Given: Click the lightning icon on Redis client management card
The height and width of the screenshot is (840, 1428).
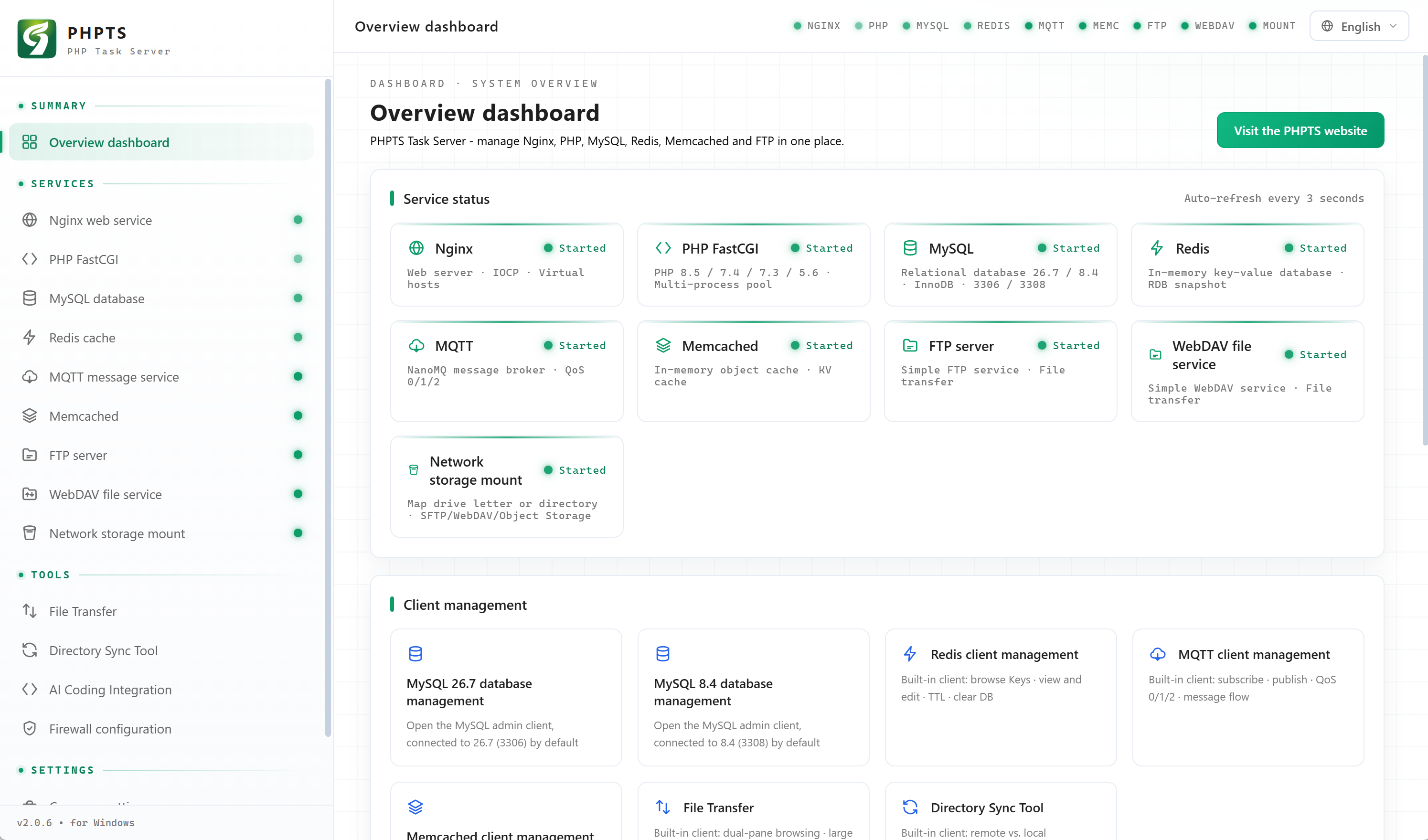Looking at the screenshot, I should click(910, 654).
